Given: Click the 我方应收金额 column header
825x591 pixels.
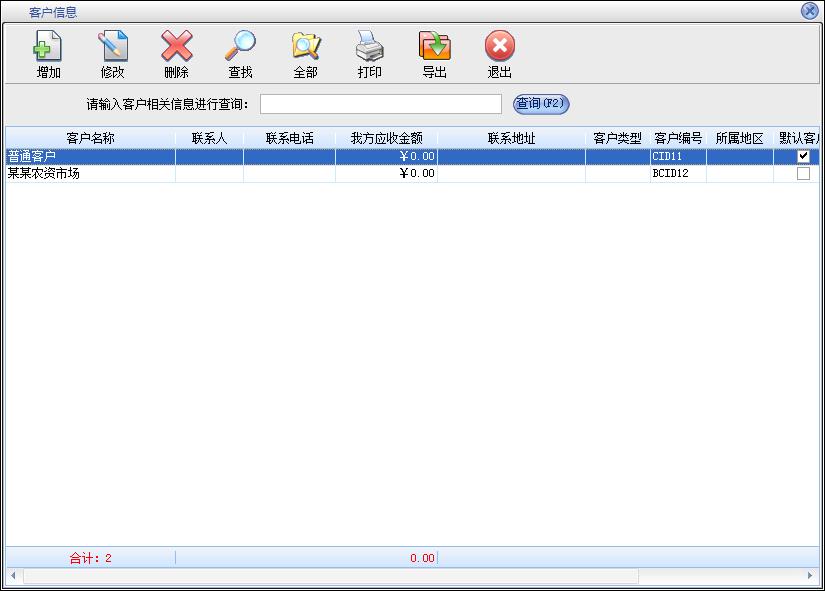Looking at the screenshot, I should click(x=386, y=139).
